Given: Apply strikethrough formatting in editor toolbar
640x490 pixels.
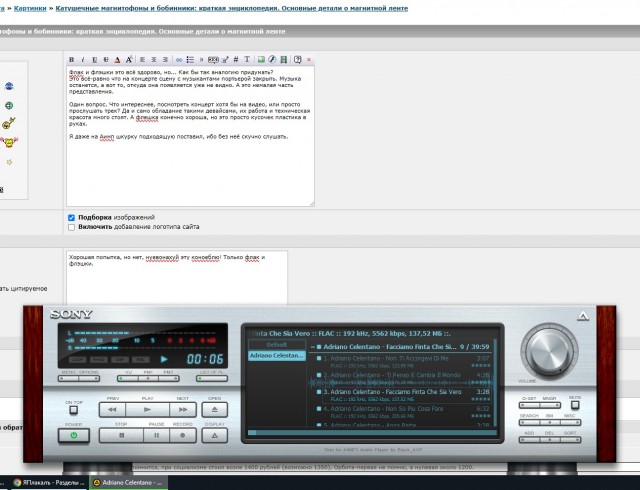Looking at the screenshot, I should tap(106, 60).
